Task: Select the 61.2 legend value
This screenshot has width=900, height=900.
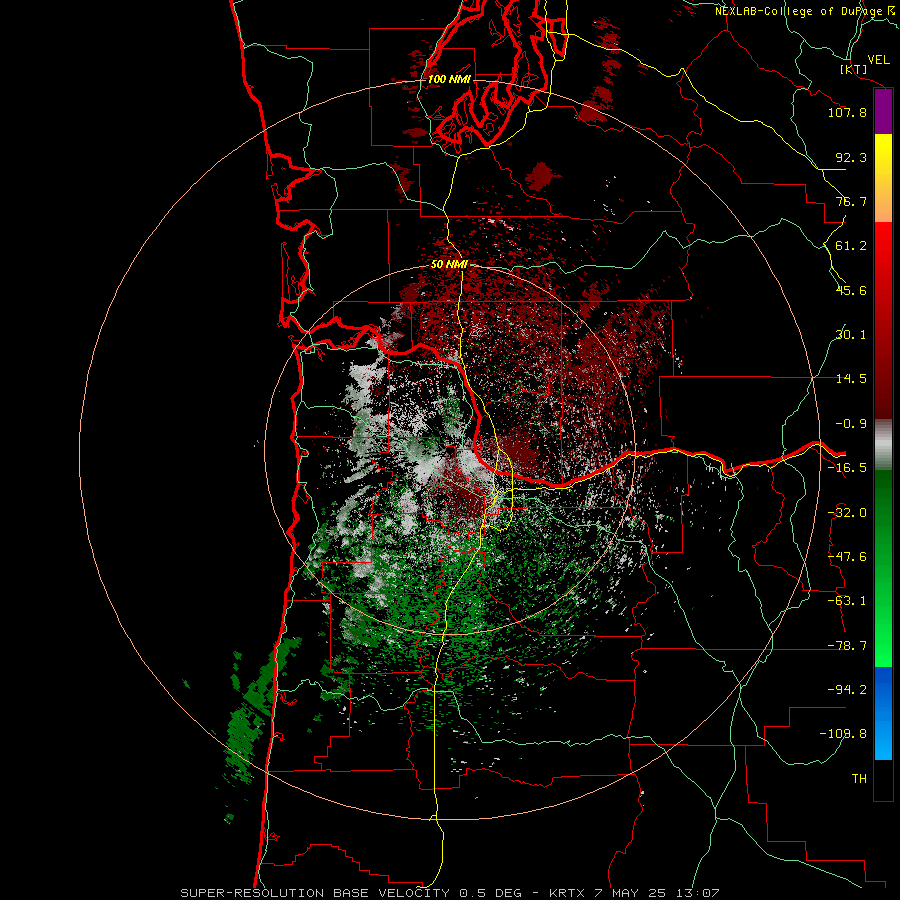Action: (x=851, y=246)
